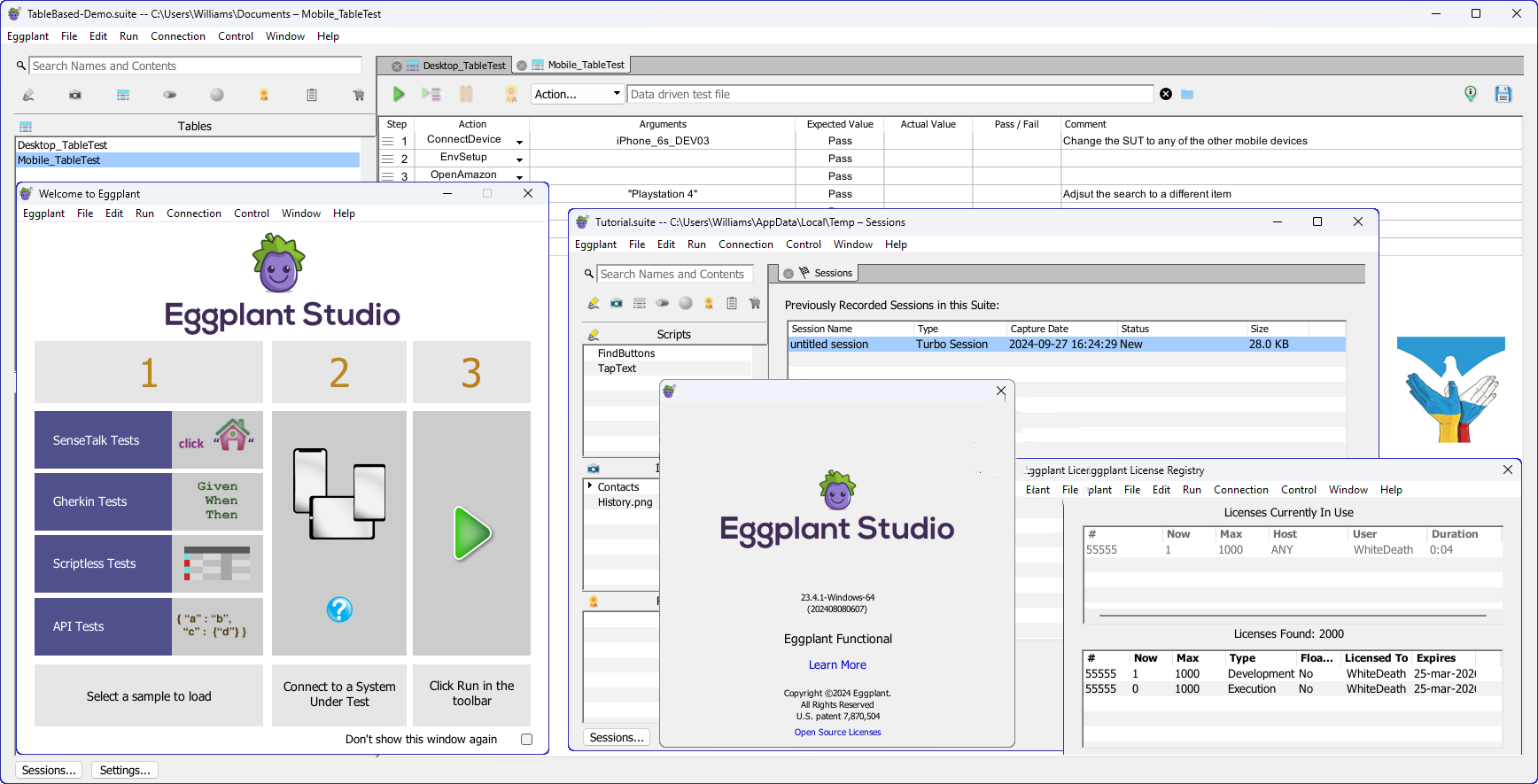Viewport: 1538px width, 784px height.
Task: Click the clipboard icon in Tutorial suite toolbar
Action: pyautogui.click(x=732, y=303)
